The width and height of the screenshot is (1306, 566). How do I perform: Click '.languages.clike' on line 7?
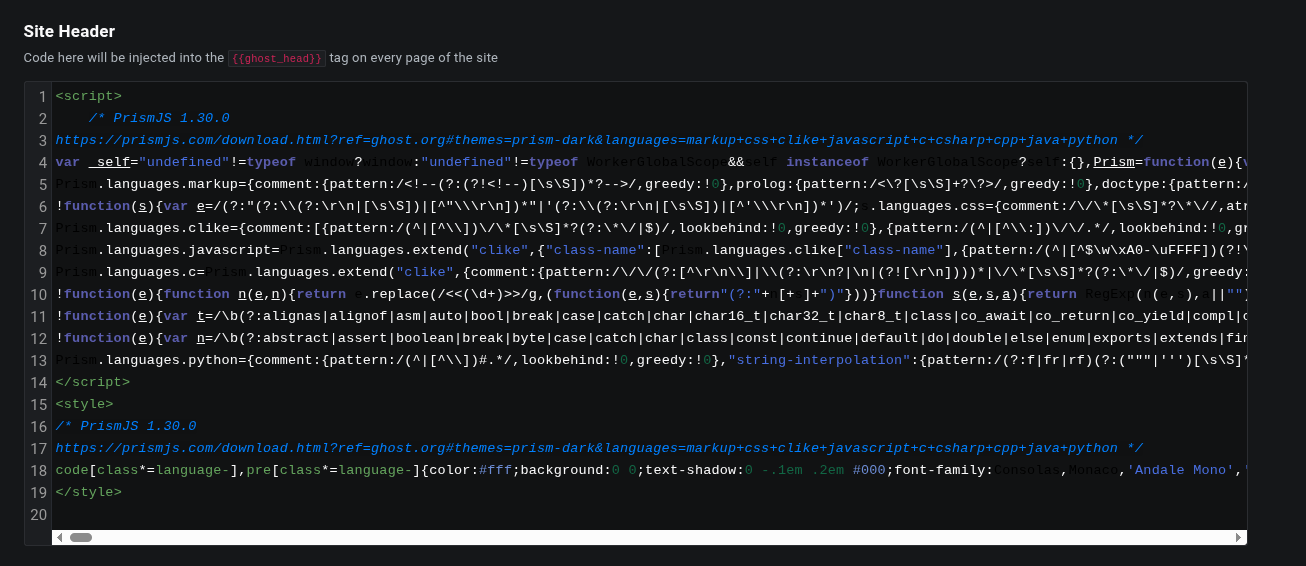(164, 228)
